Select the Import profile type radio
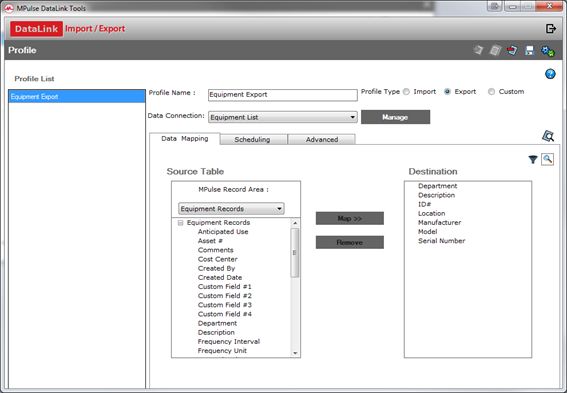 406,92
